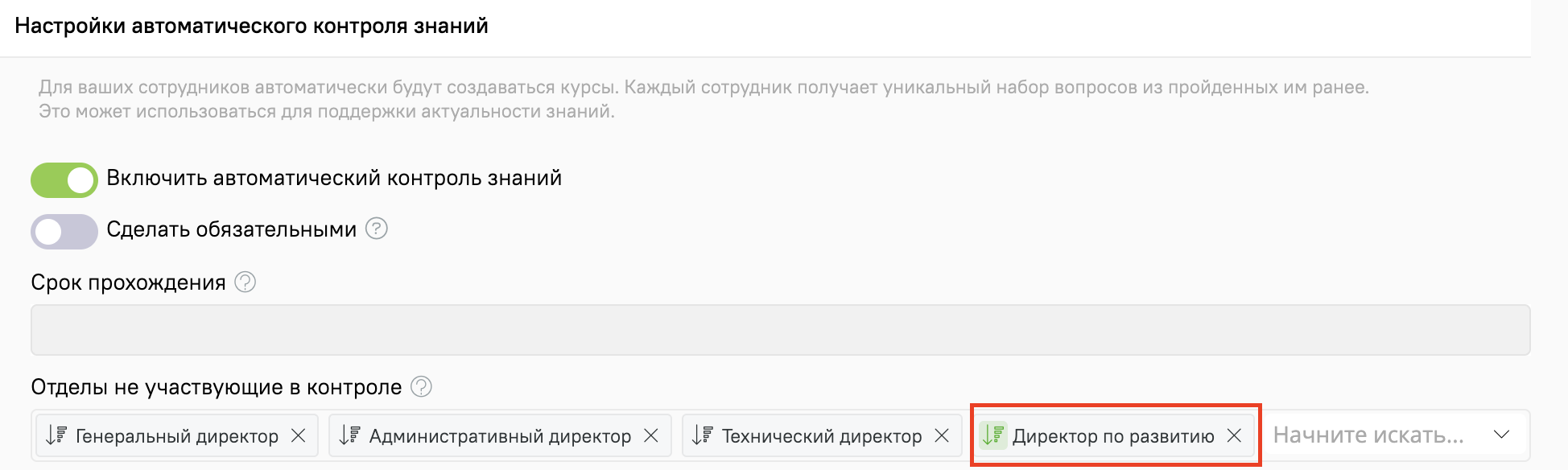Viewport: 1568px width, 470px height.
Task: Select the Настройки автоматического контроля знаний header
Action: coord(250,24)
